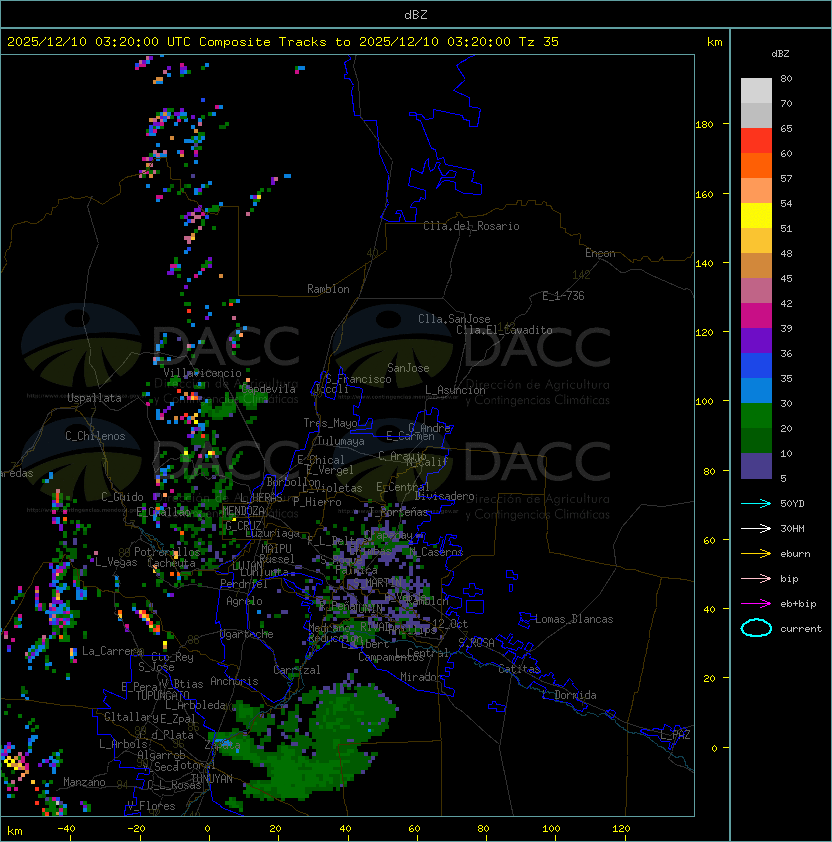Click the Manzano map label
The width and height of the screenshot is (832, 842).
(84, 782)
